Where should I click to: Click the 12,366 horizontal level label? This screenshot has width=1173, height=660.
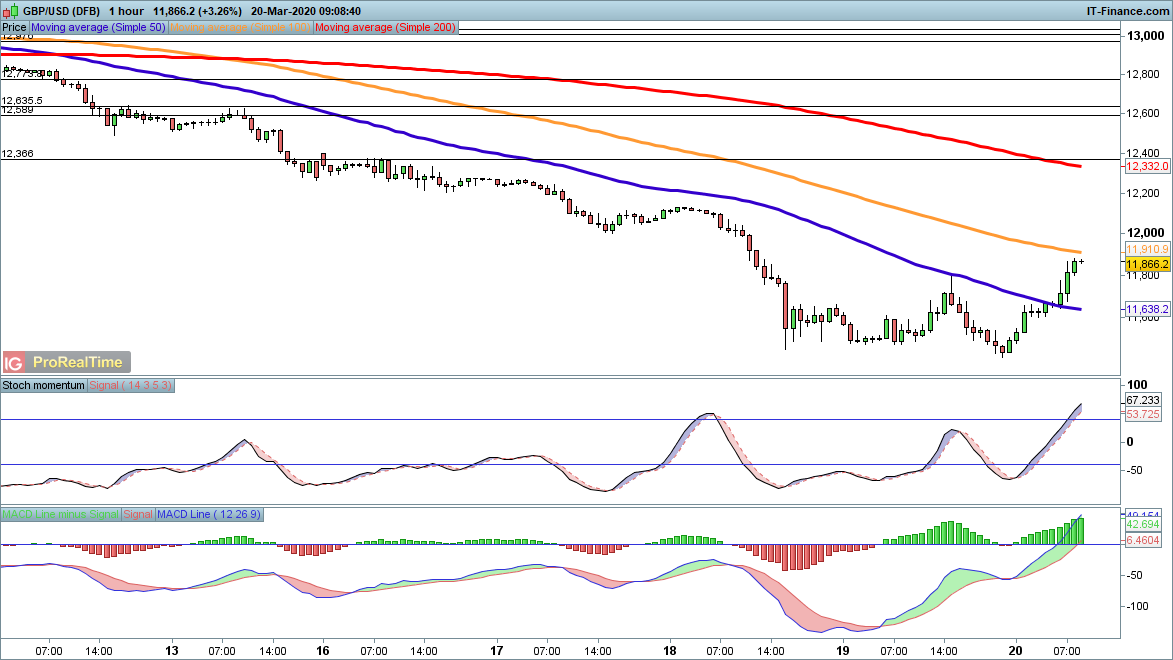17,153
